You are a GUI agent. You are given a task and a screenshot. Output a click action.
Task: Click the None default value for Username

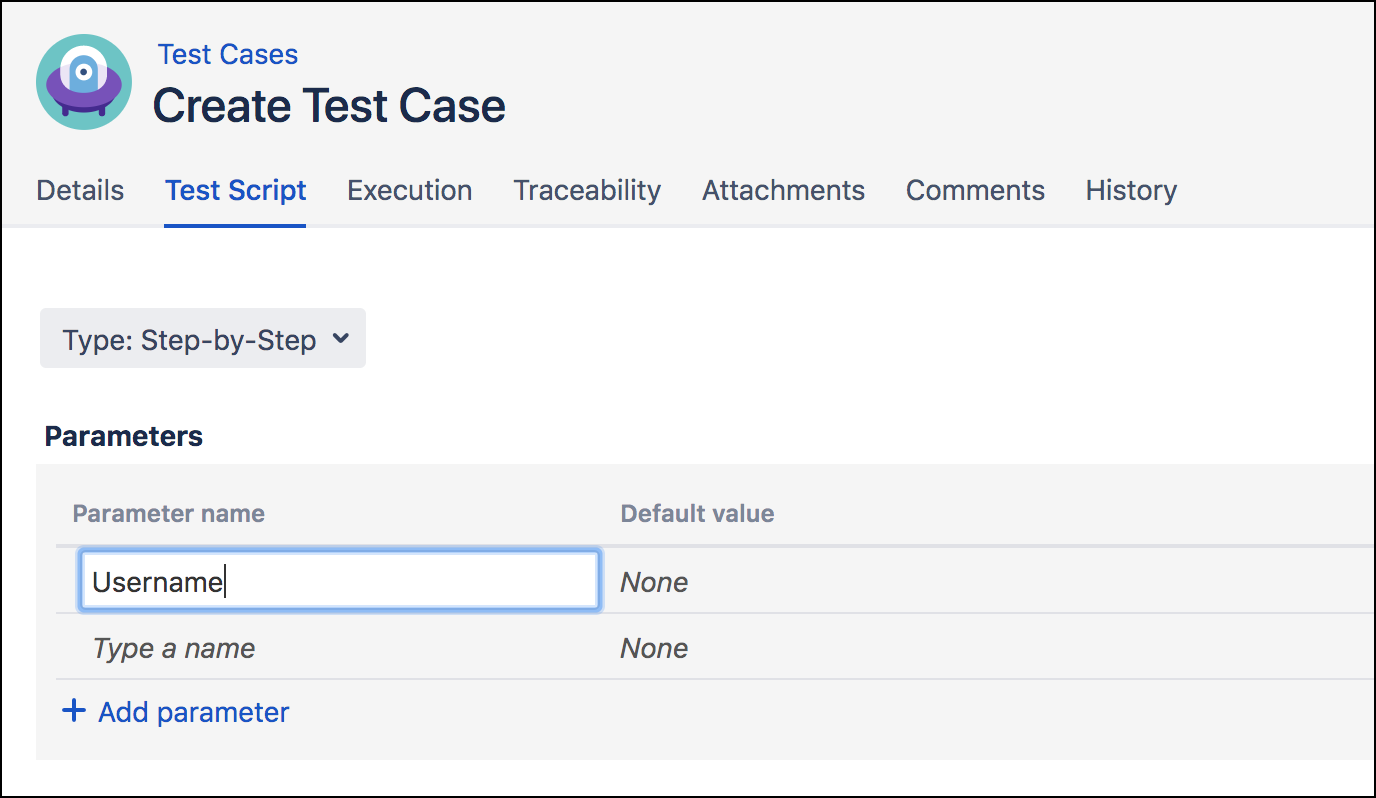pos(654,582)
